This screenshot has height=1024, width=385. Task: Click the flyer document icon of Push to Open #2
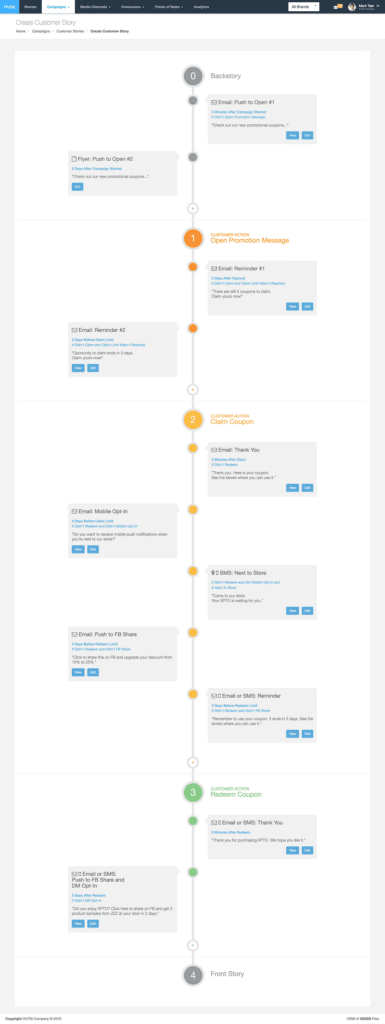coord(74,159)
